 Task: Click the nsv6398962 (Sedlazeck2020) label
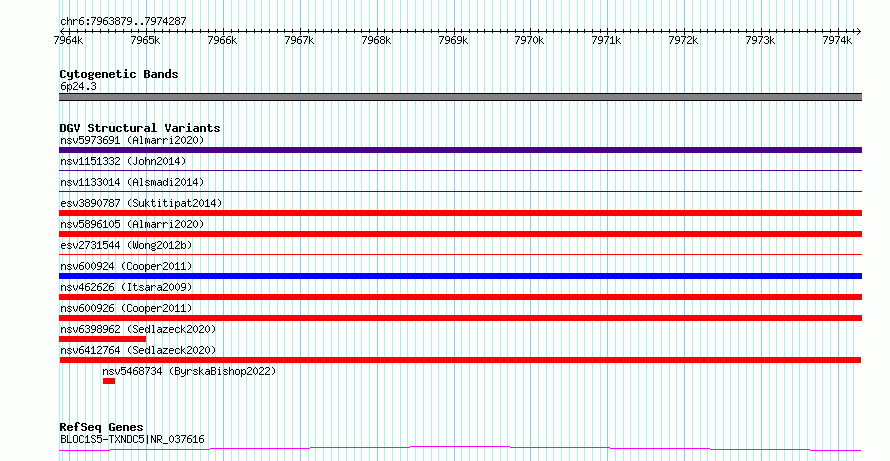point(138,329)
